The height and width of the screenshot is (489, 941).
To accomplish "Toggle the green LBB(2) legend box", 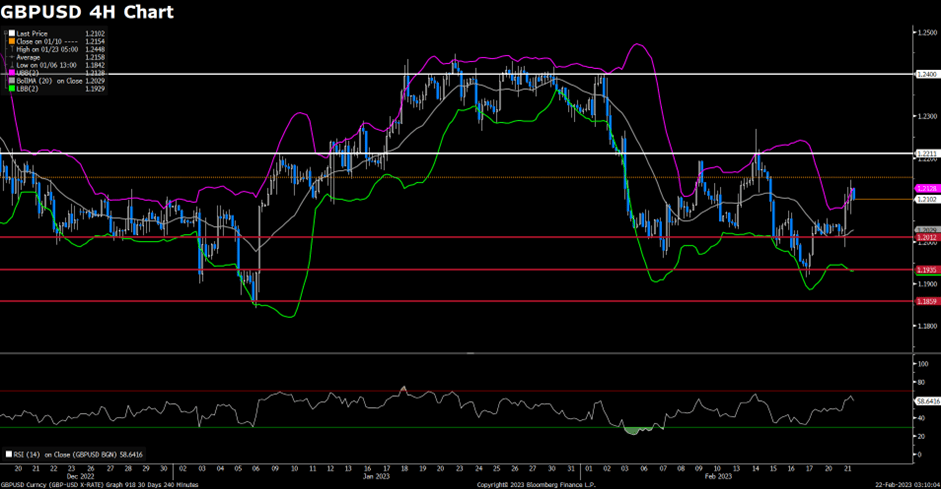I will 10,89.
